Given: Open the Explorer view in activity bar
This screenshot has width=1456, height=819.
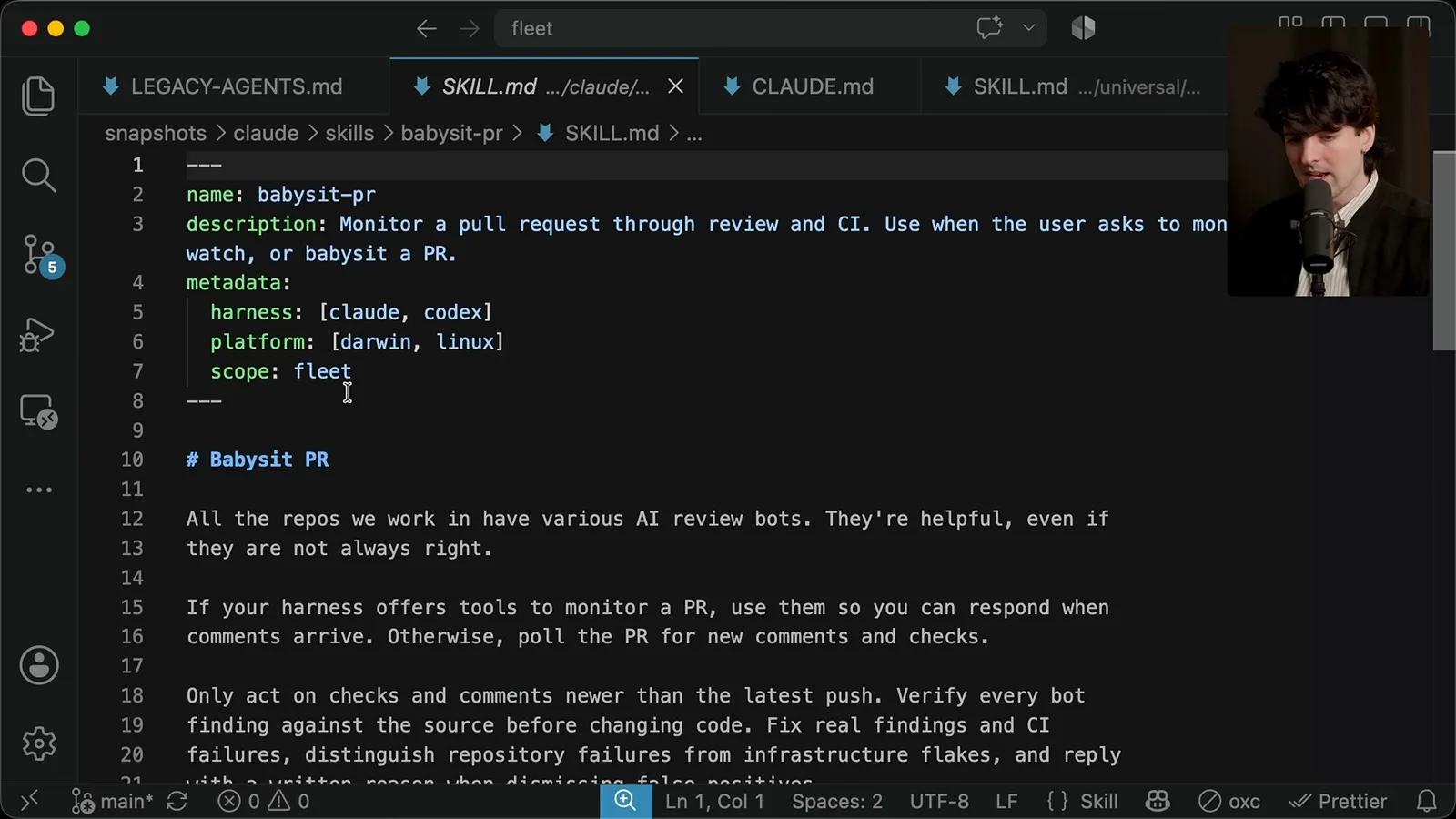Looking at the screenshot, I should coord(38,96).
